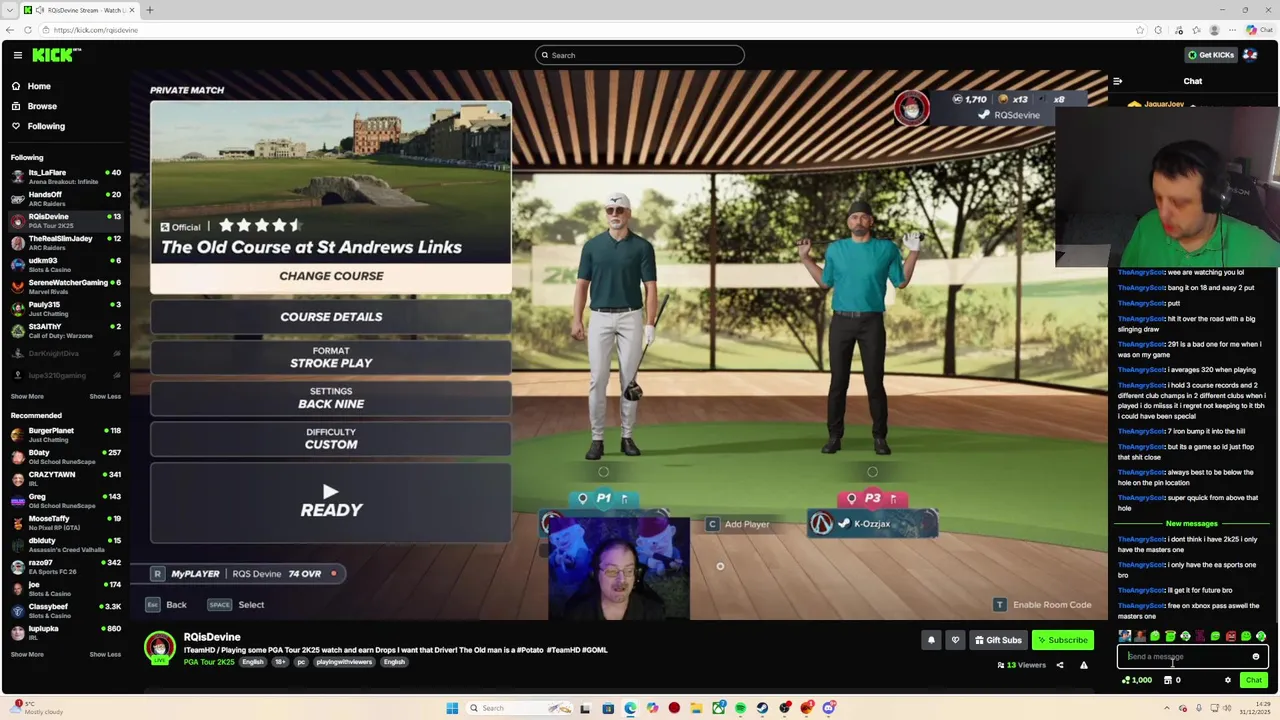Toggle stream notifications bell

(x=931, y=640)
